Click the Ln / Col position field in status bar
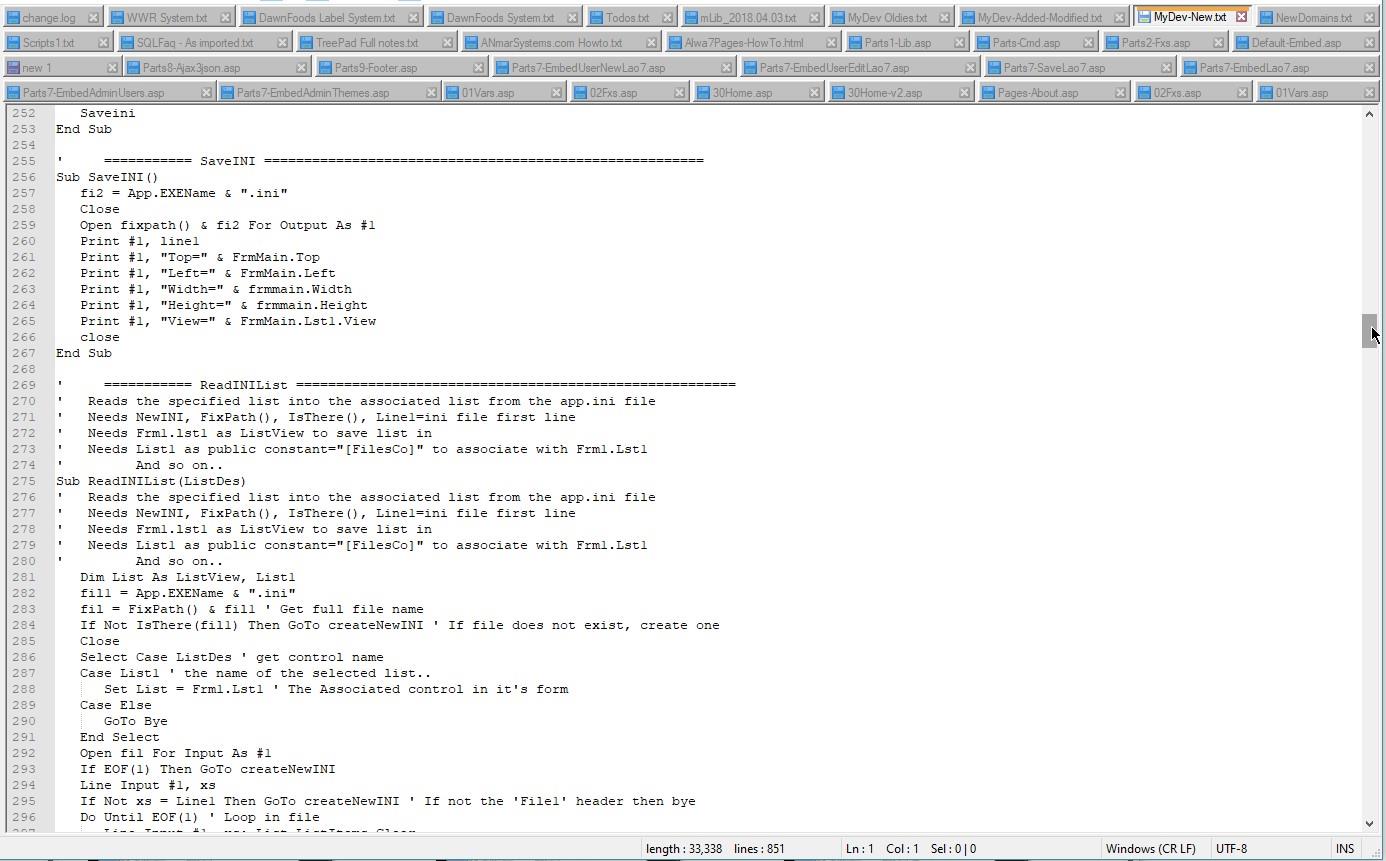This screenshot has height=861, width=1386. coord(881,849)
